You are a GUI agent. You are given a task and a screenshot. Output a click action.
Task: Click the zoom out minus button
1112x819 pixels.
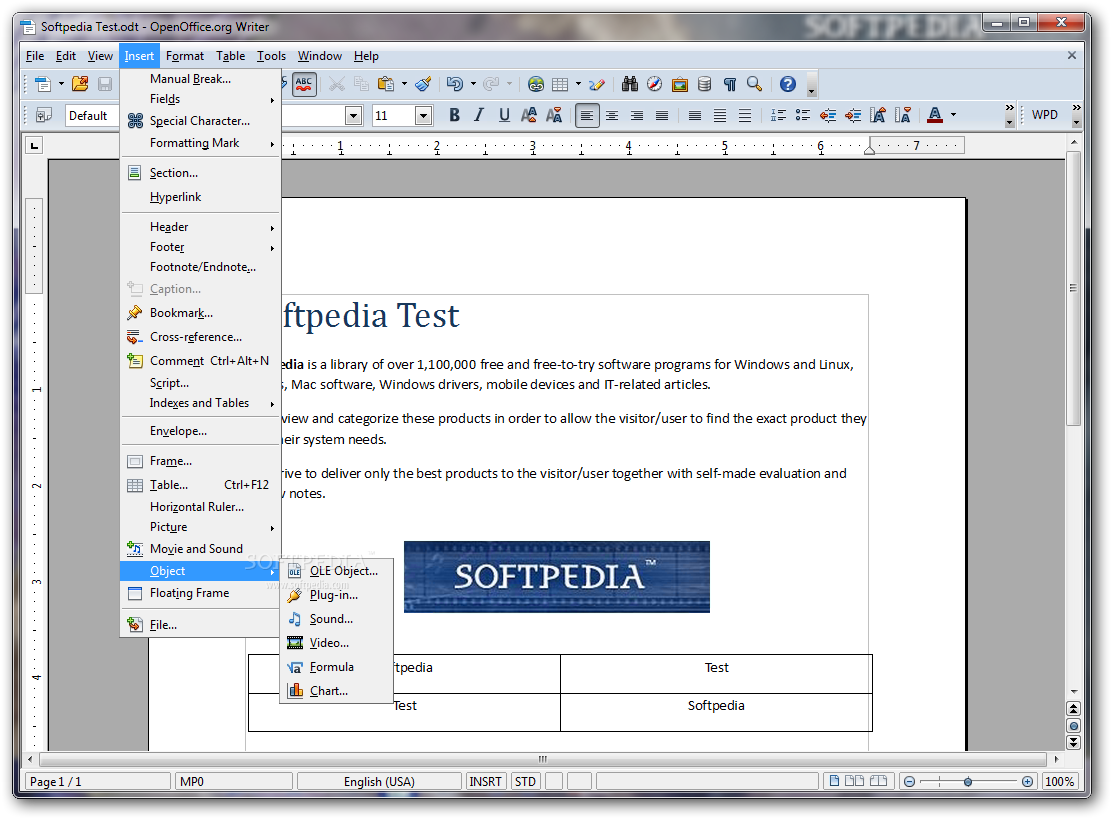click(909, 781)
